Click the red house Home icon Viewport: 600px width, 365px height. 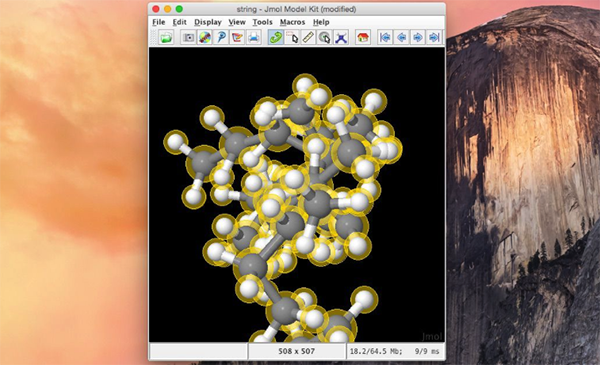[x=363, y=37]
